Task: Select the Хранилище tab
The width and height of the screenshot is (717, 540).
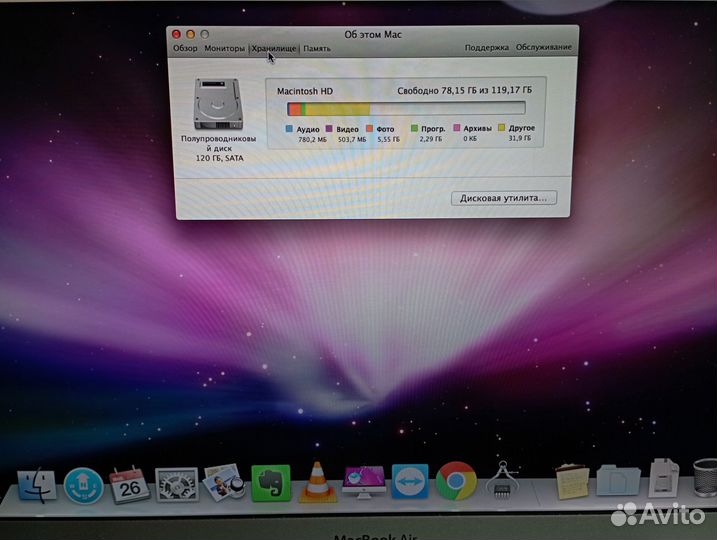Action: pyautogui.click(x=274, y=48)
